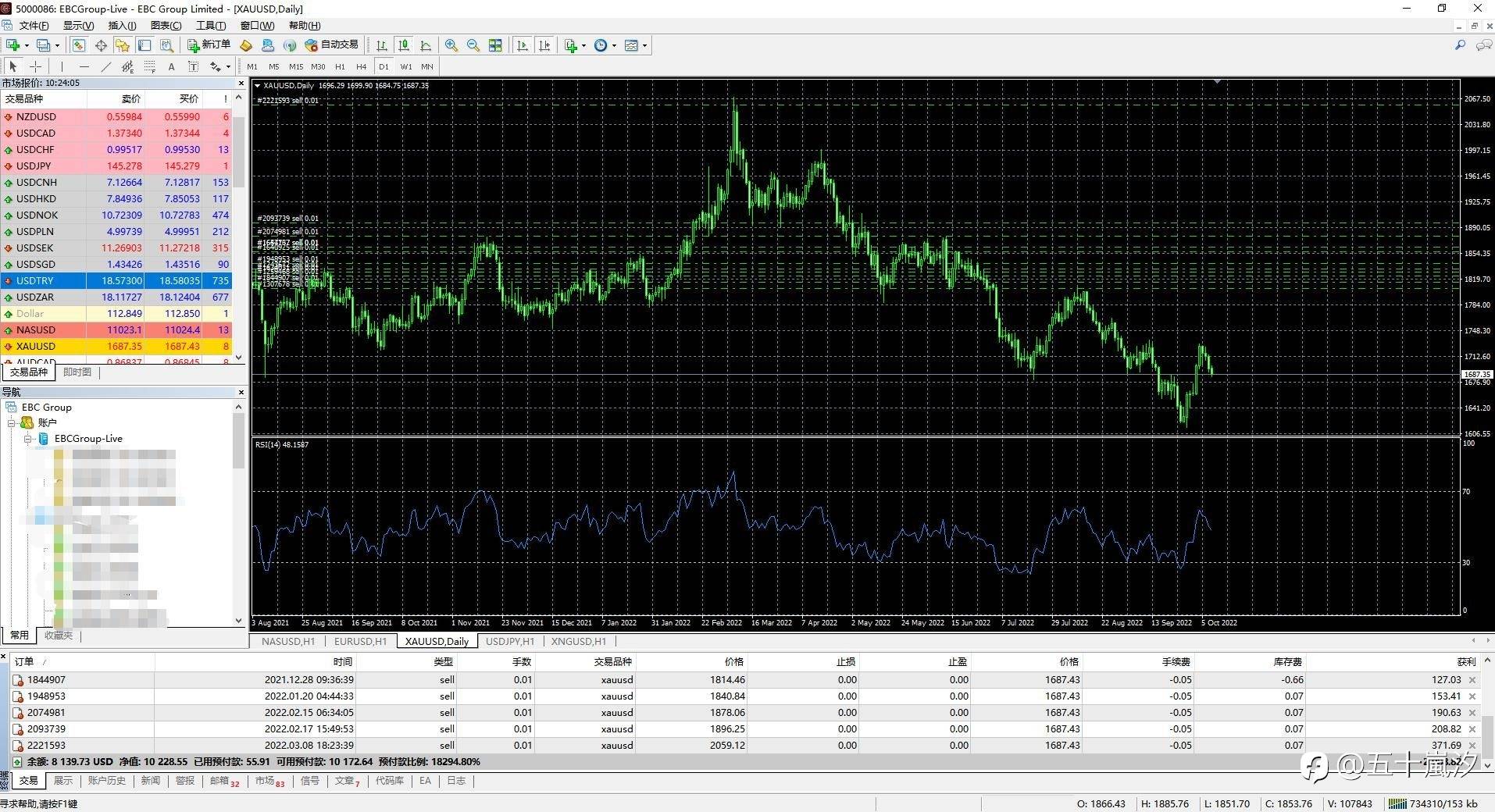Switch chart to candlestick display icon
The height and width of the screenshot is (812, 1495).
point(404,45)
